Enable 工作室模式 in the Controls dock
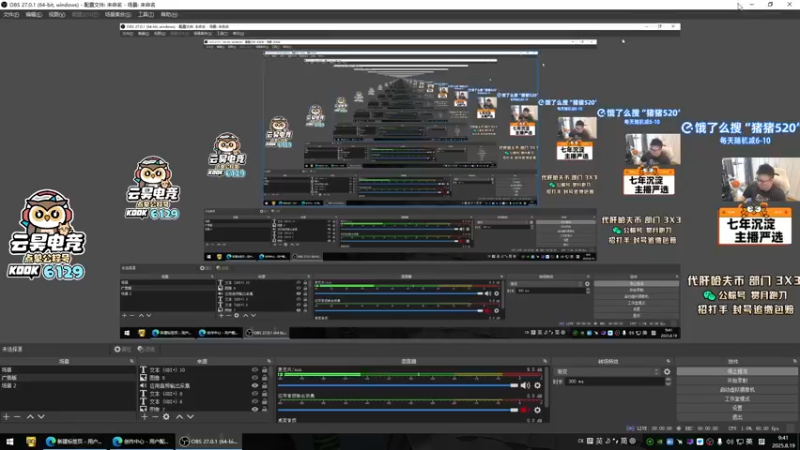This screenshot has height=450, width=800. (737, 399)
